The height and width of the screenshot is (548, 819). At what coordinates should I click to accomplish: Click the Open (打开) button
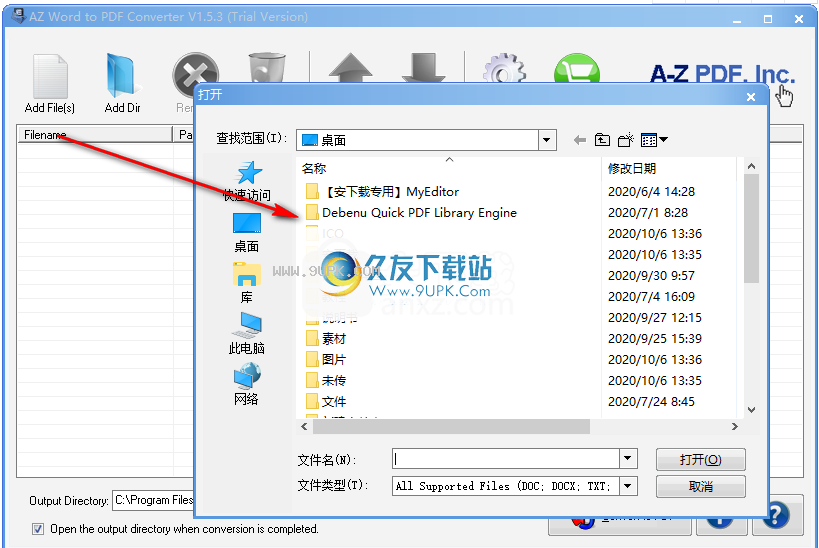[x=700, y=460]
